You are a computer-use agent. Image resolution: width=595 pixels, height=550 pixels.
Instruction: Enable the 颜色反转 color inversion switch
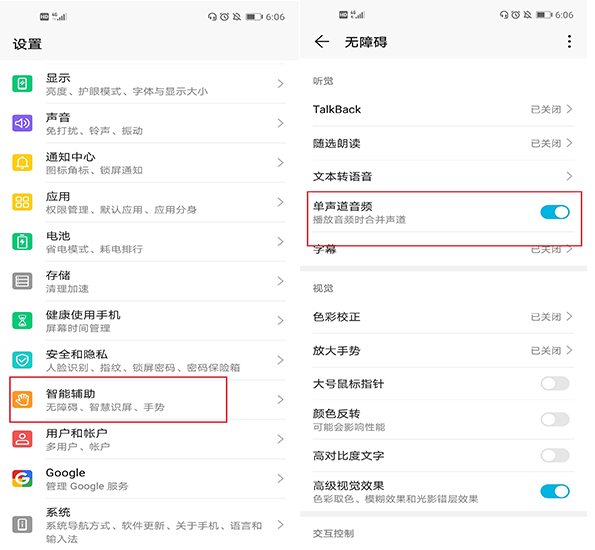coord(555,419)
